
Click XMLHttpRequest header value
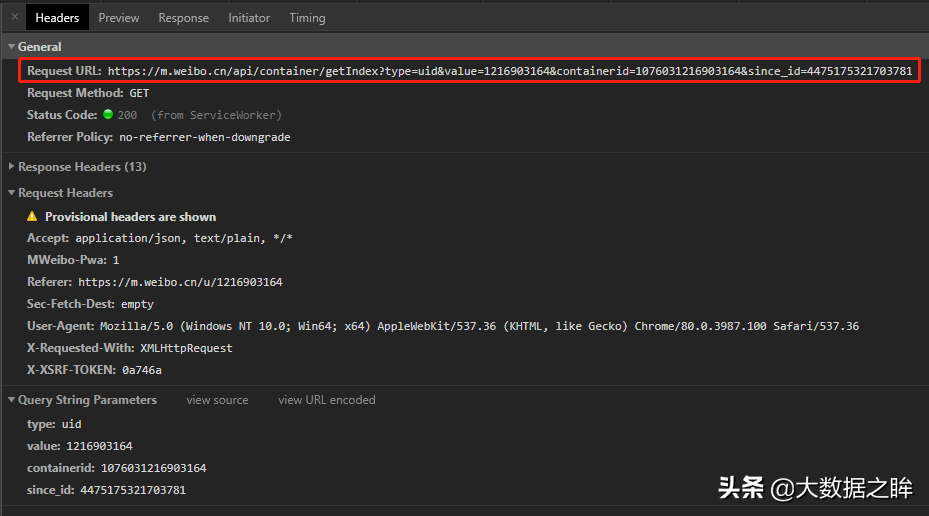point(186,348)
